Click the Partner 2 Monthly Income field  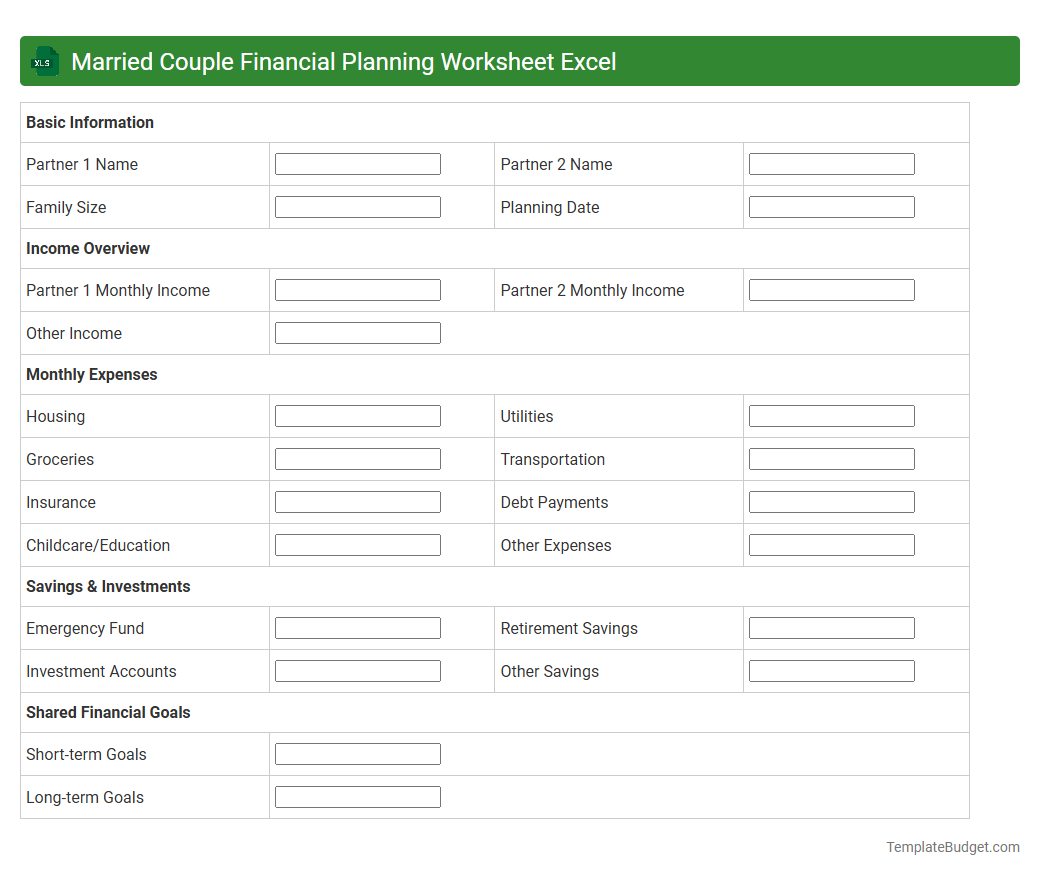click(x=831, y=289)
